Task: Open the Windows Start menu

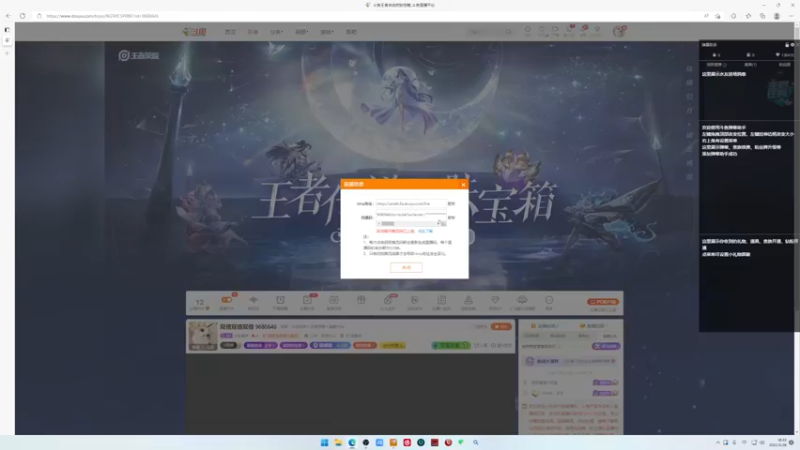Action: pyautogui.click(x=324, y=442)
